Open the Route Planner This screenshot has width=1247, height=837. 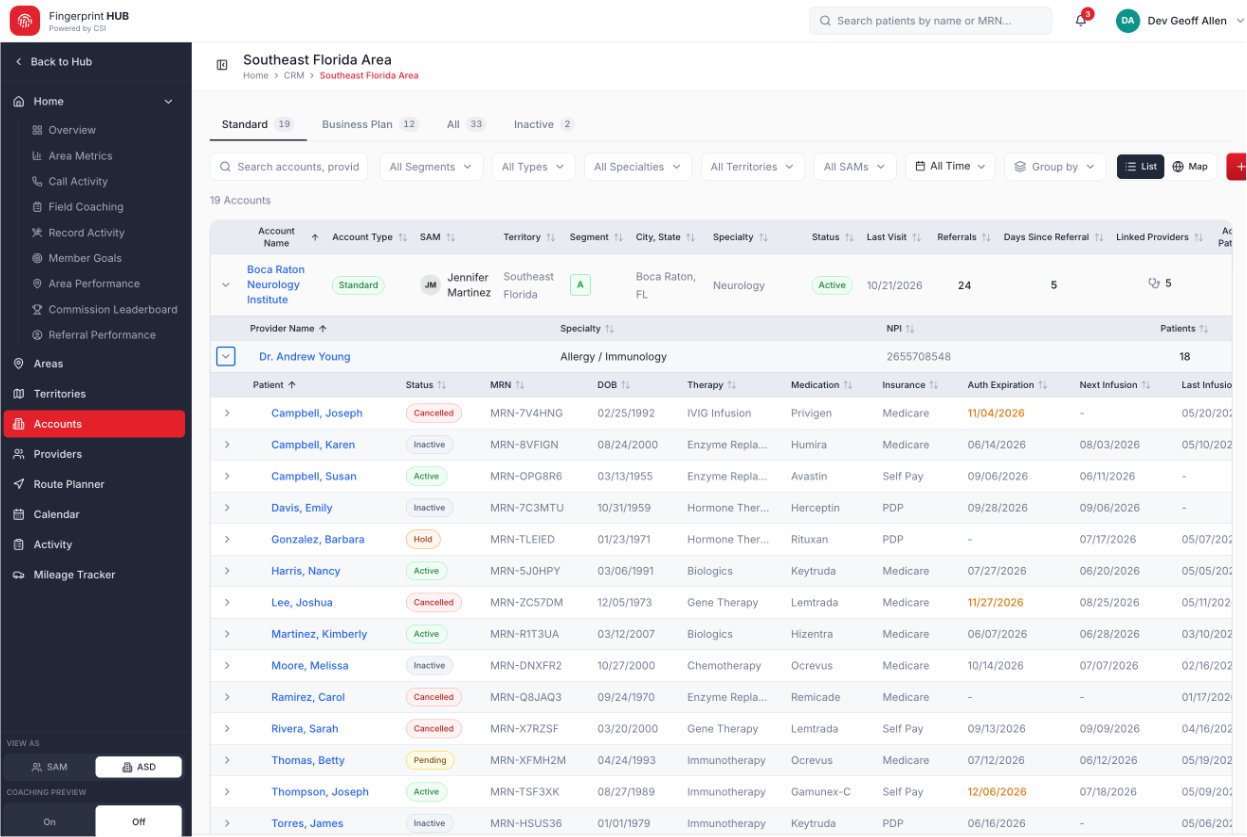coord(94,484)
